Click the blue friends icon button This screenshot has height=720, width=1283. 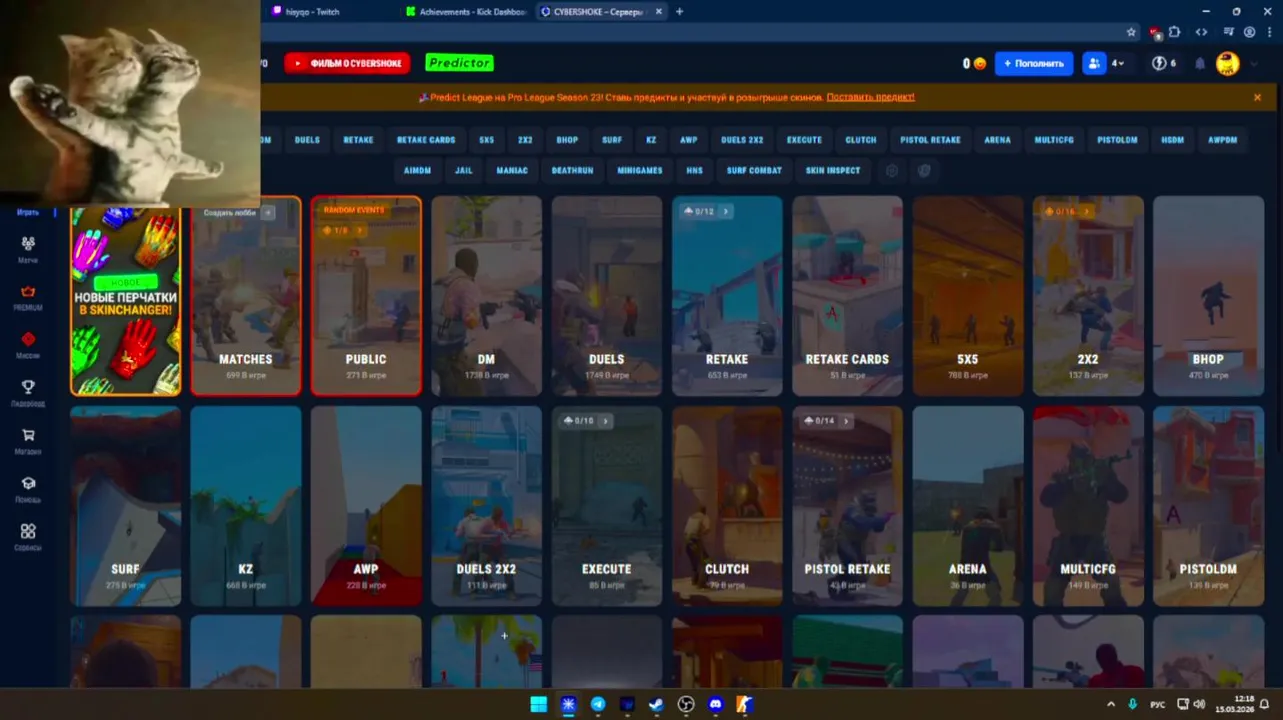pyautogui.click(x=1094, y=63)
